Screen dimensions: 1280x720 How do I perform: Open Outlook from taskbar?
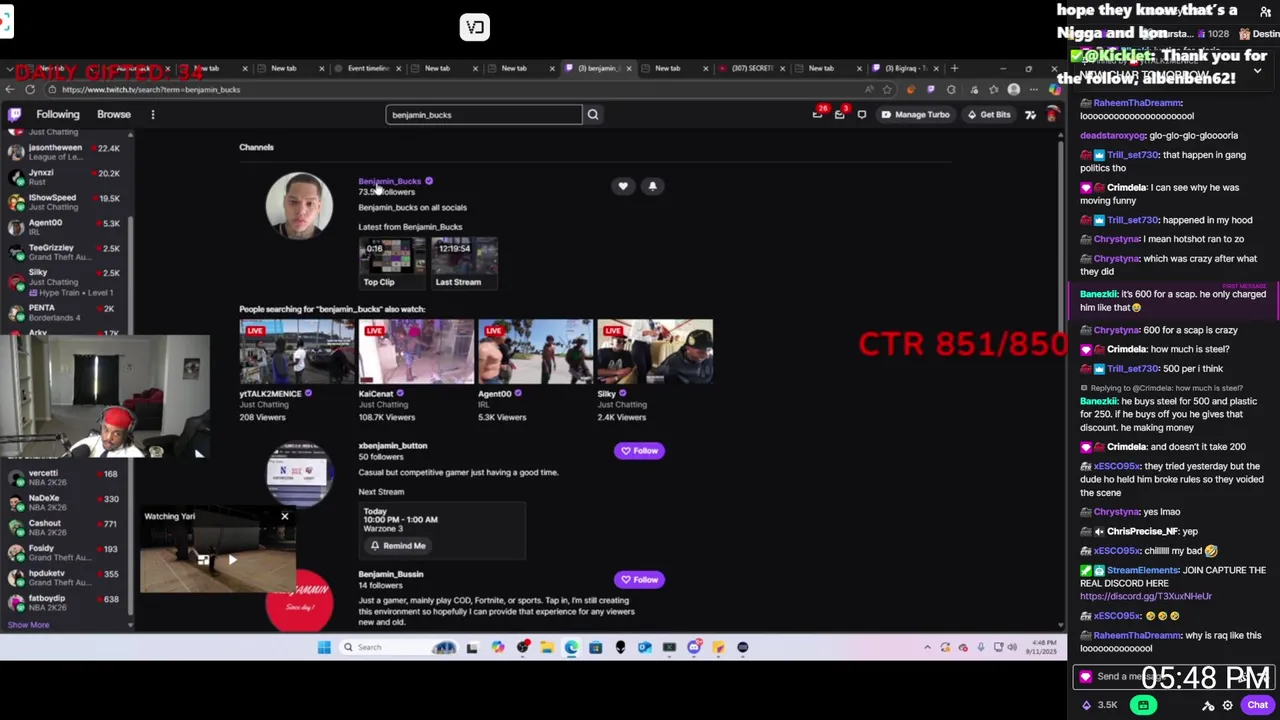coord(645,647)
